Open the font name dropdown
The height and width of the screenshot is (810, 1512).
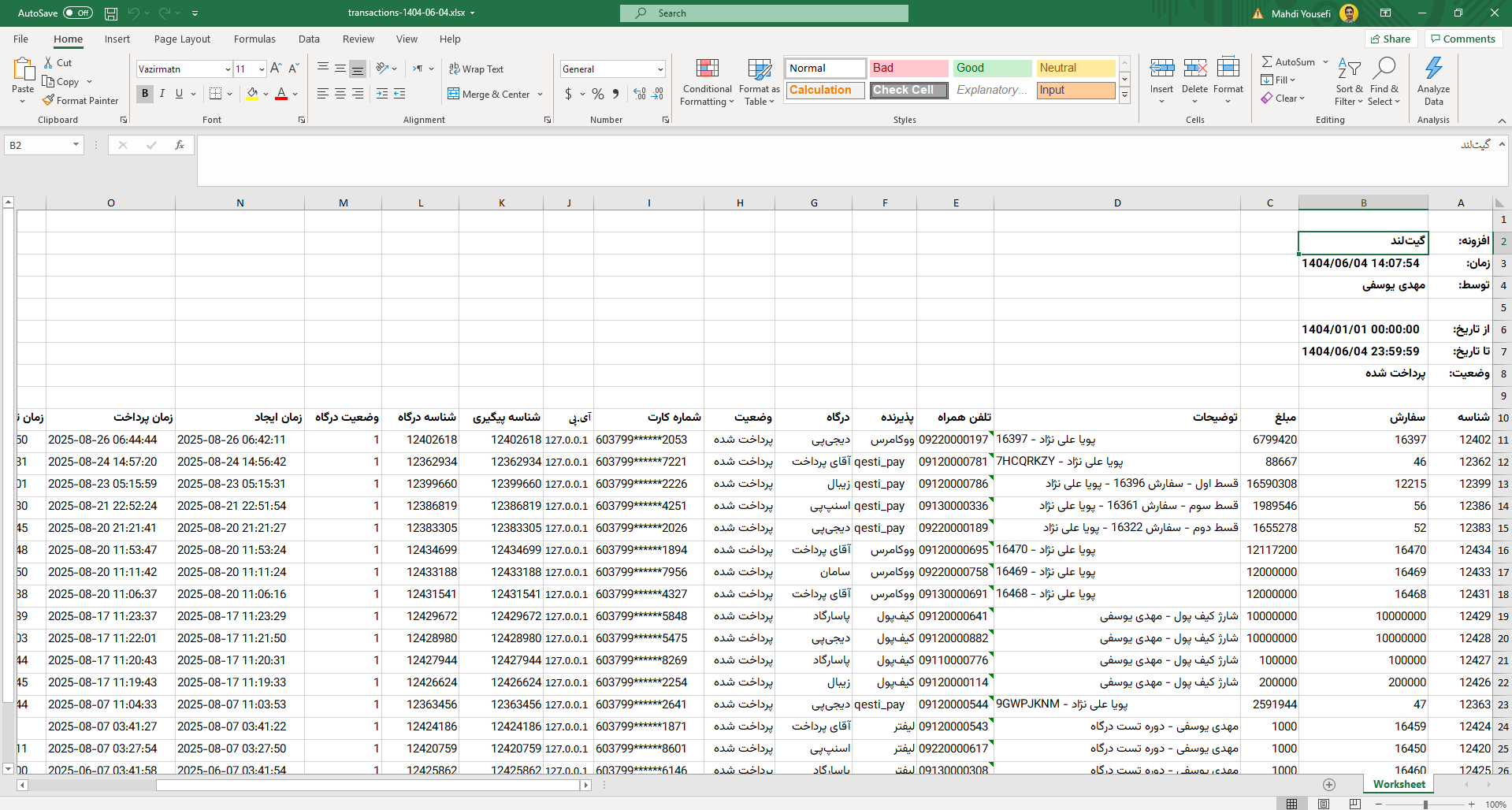pos(228,69)
